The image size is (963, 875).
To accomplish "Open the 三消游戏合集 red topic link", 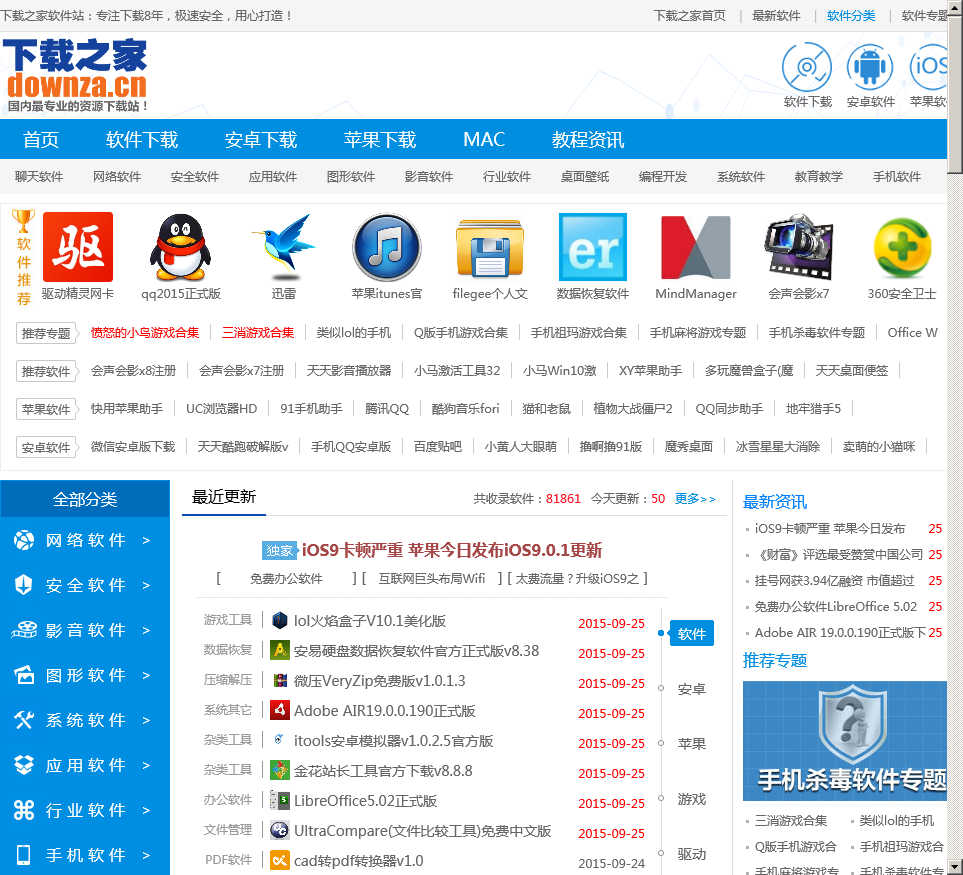I will 258,333.
